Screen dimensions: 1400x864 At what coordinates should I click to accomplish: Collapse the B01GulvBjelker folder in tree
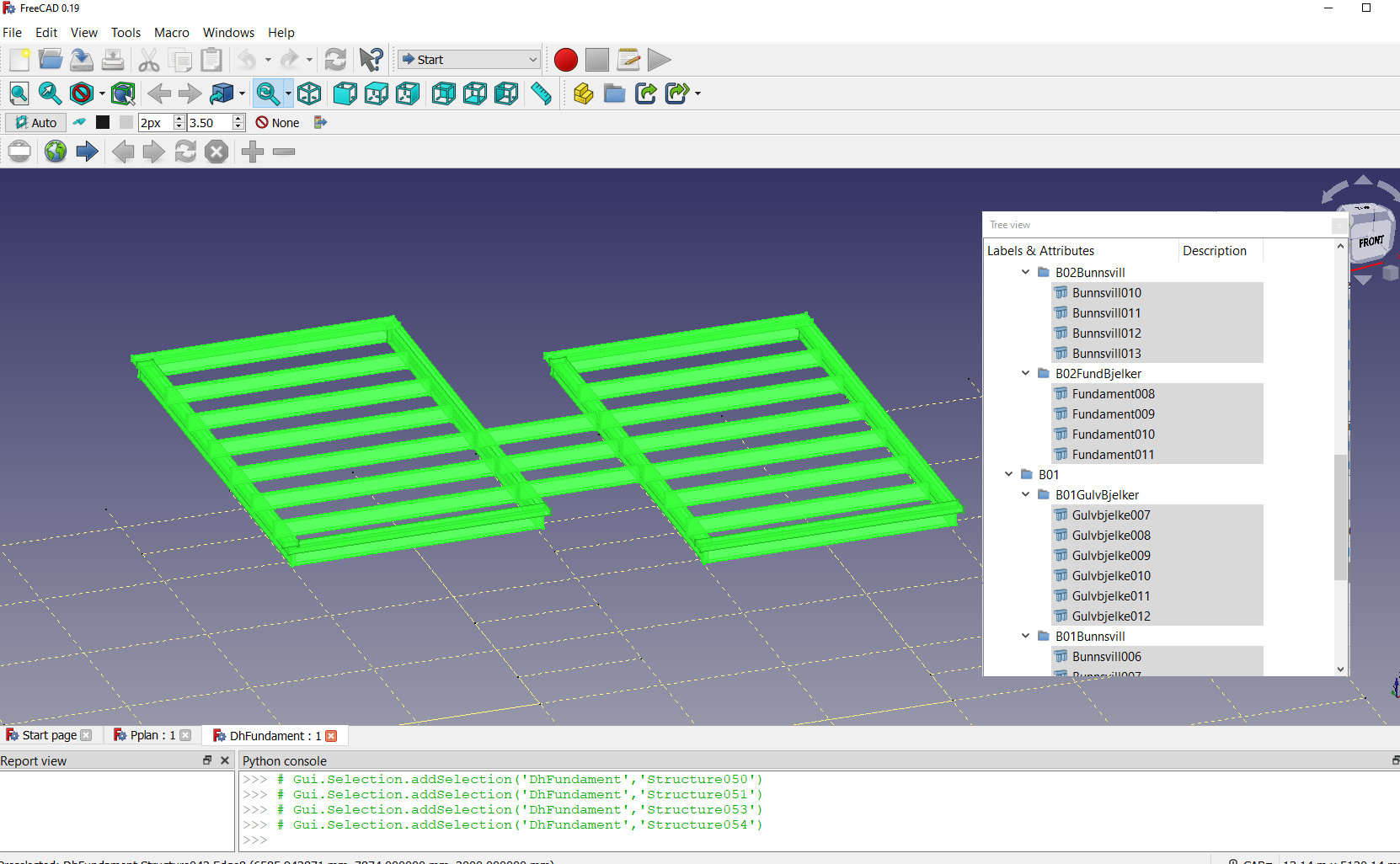tap(1025, 494)
